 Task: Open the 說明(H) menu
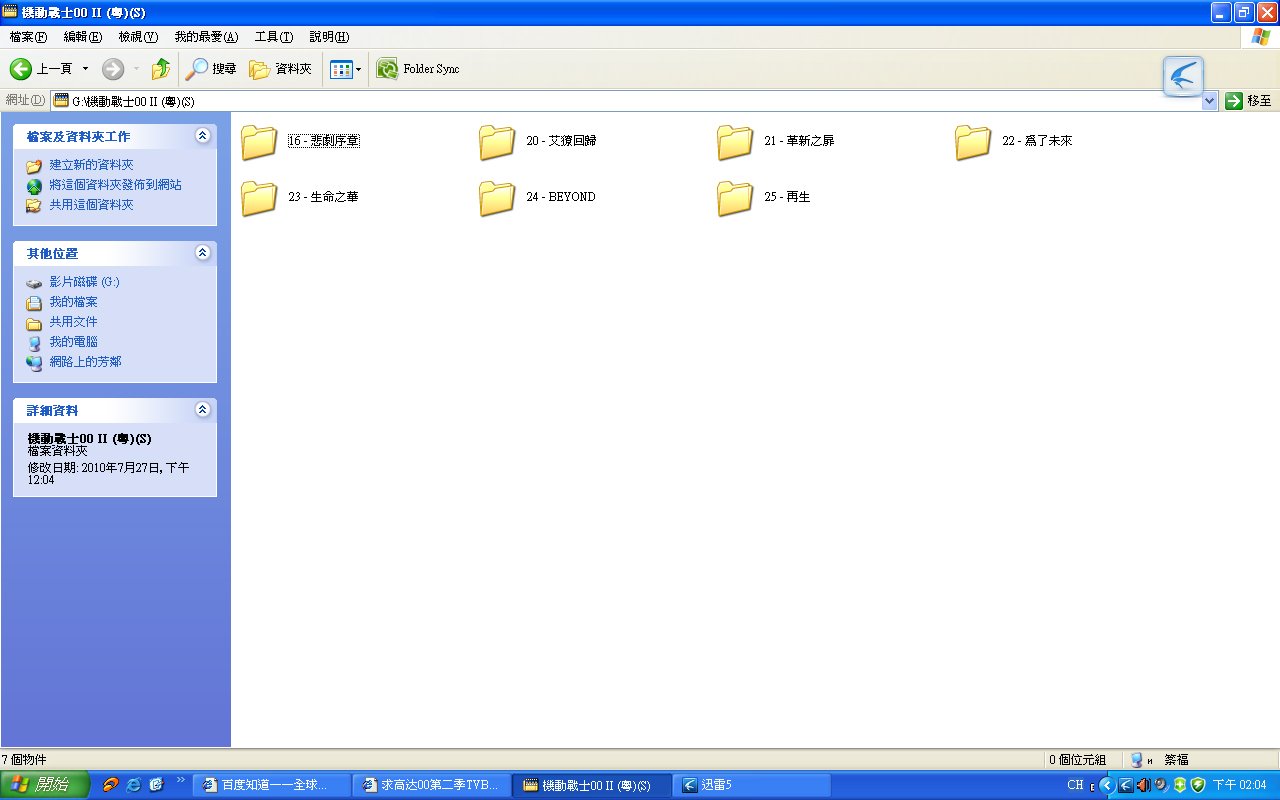click(x=329, y=37)
